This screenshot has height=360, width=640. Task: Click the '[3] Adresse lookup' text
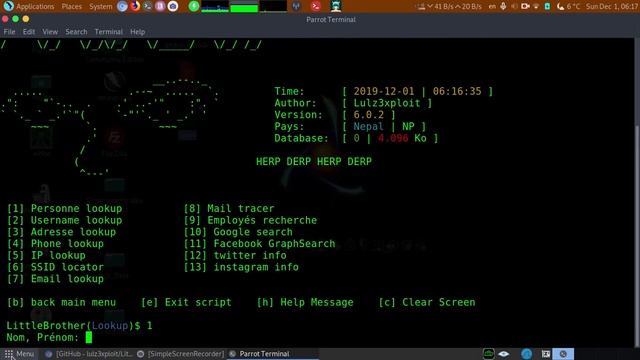point(61,232)
